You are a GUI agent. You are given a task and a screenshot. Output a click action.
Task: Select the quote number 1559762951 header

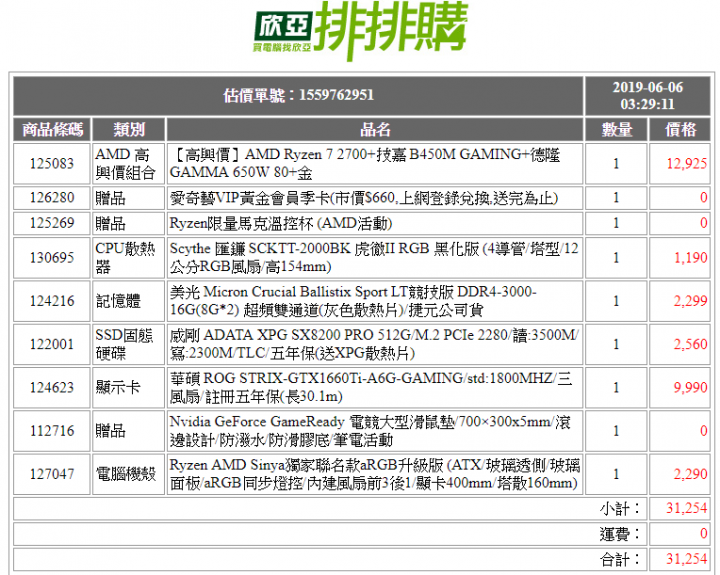point(298,96)
